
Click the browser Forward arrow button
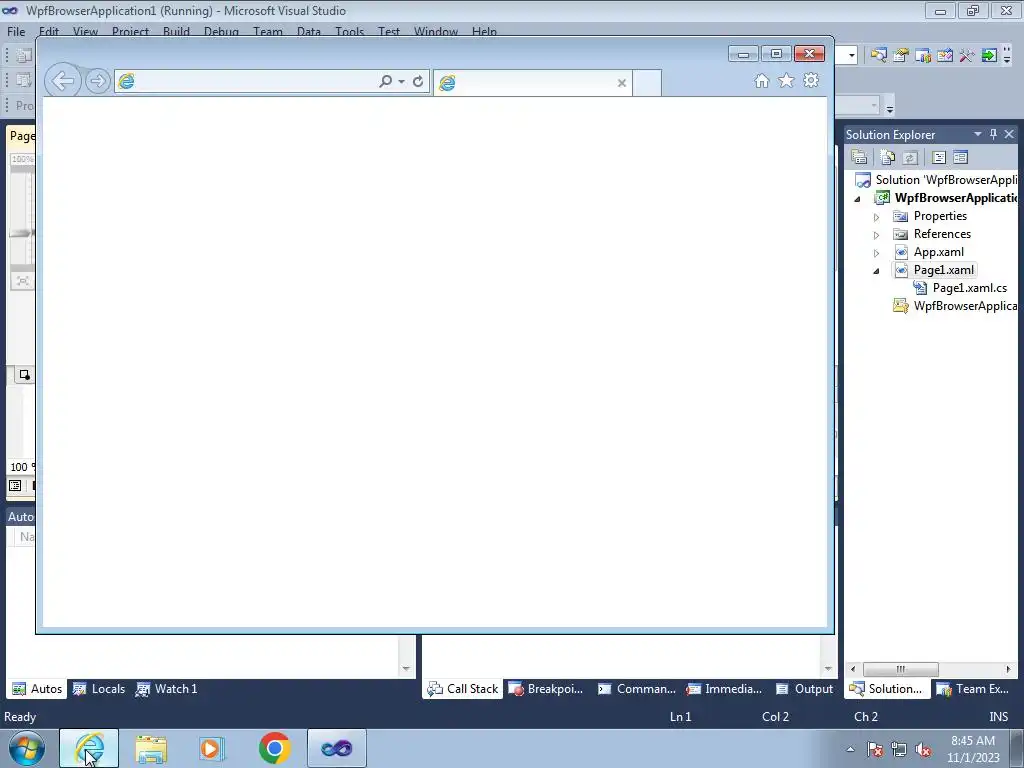97,81
